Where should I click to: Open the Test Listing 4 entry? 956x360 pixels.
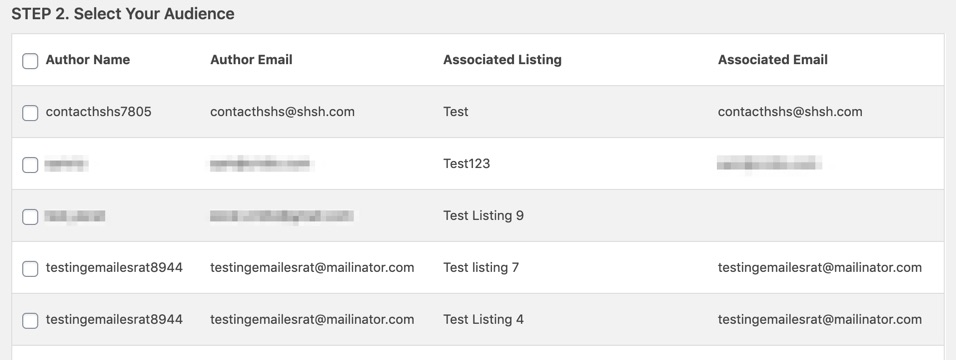[483, 319]
